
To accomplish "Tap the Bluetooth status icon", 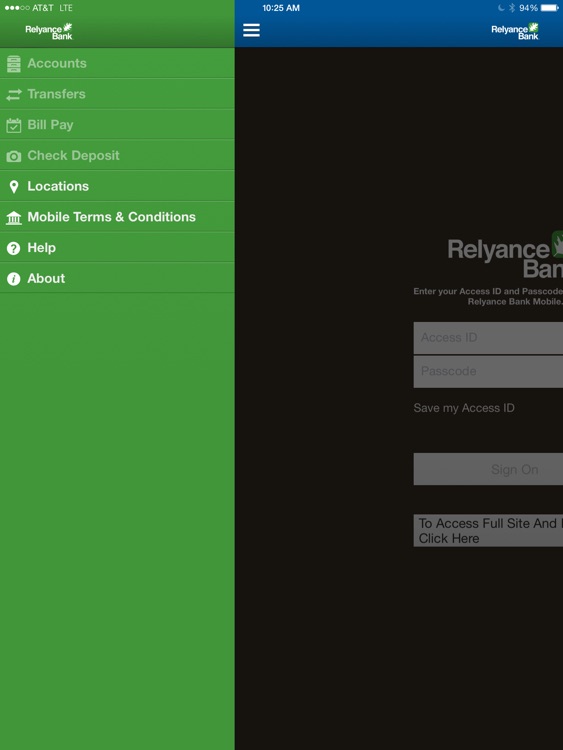I will click(511, 8).
